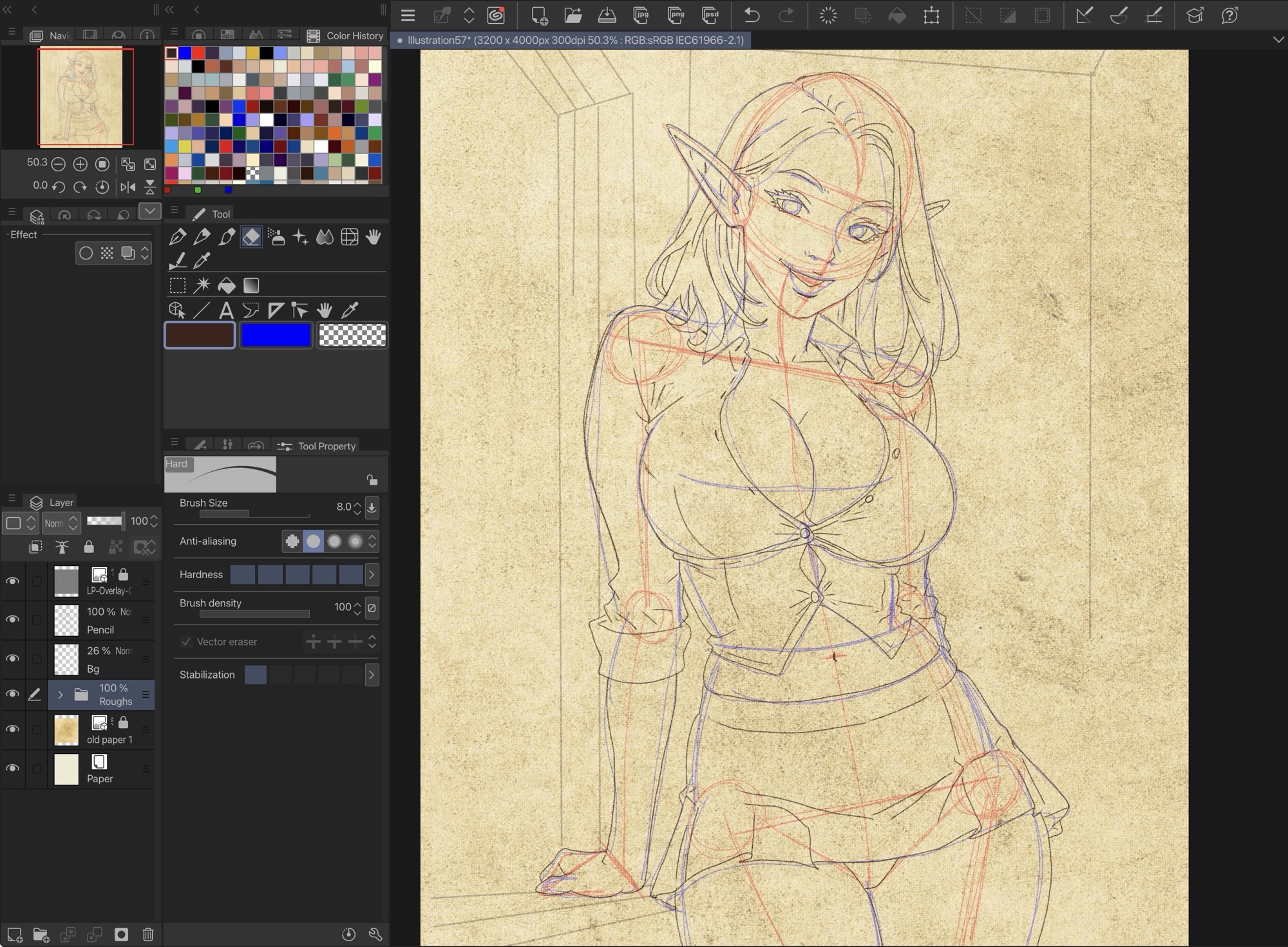Click the Navigator canvas thumbnail preview
The height and width of the screenshot is (947, 1288).
[x=80, y=97]
